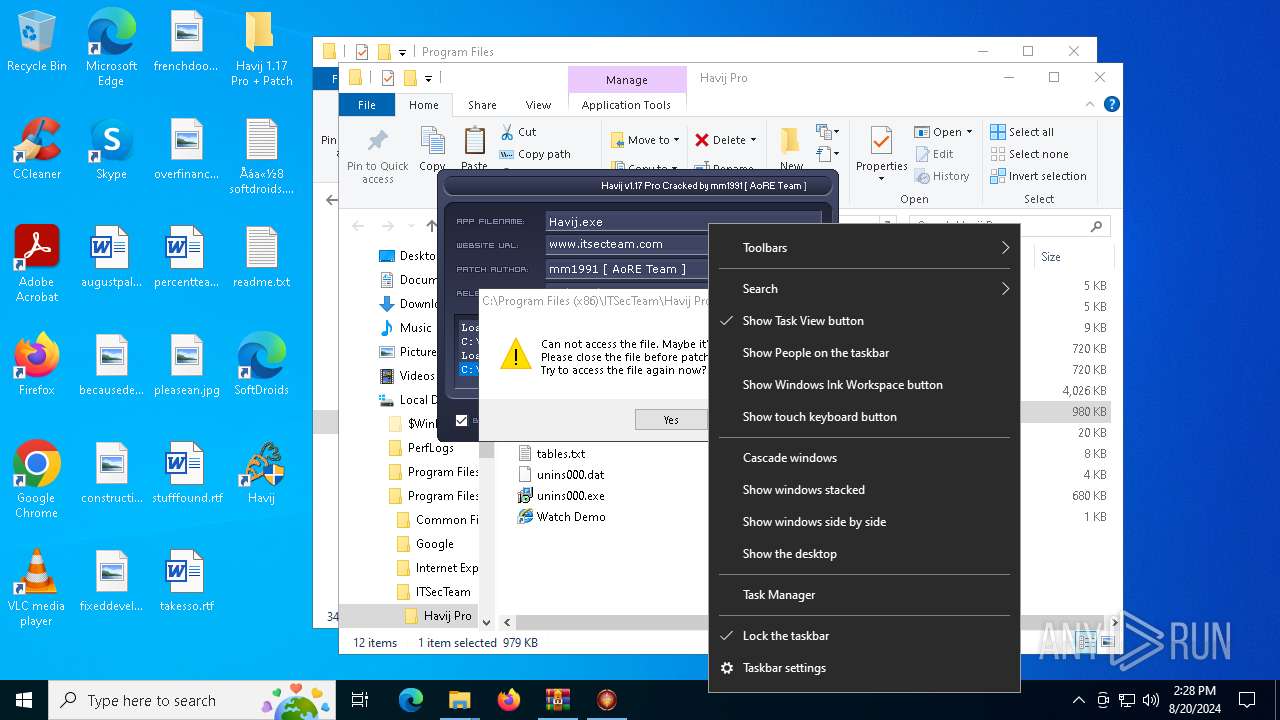Toggle Show touch keyboard button
1280x720 pixels.
tap(864, 417)
